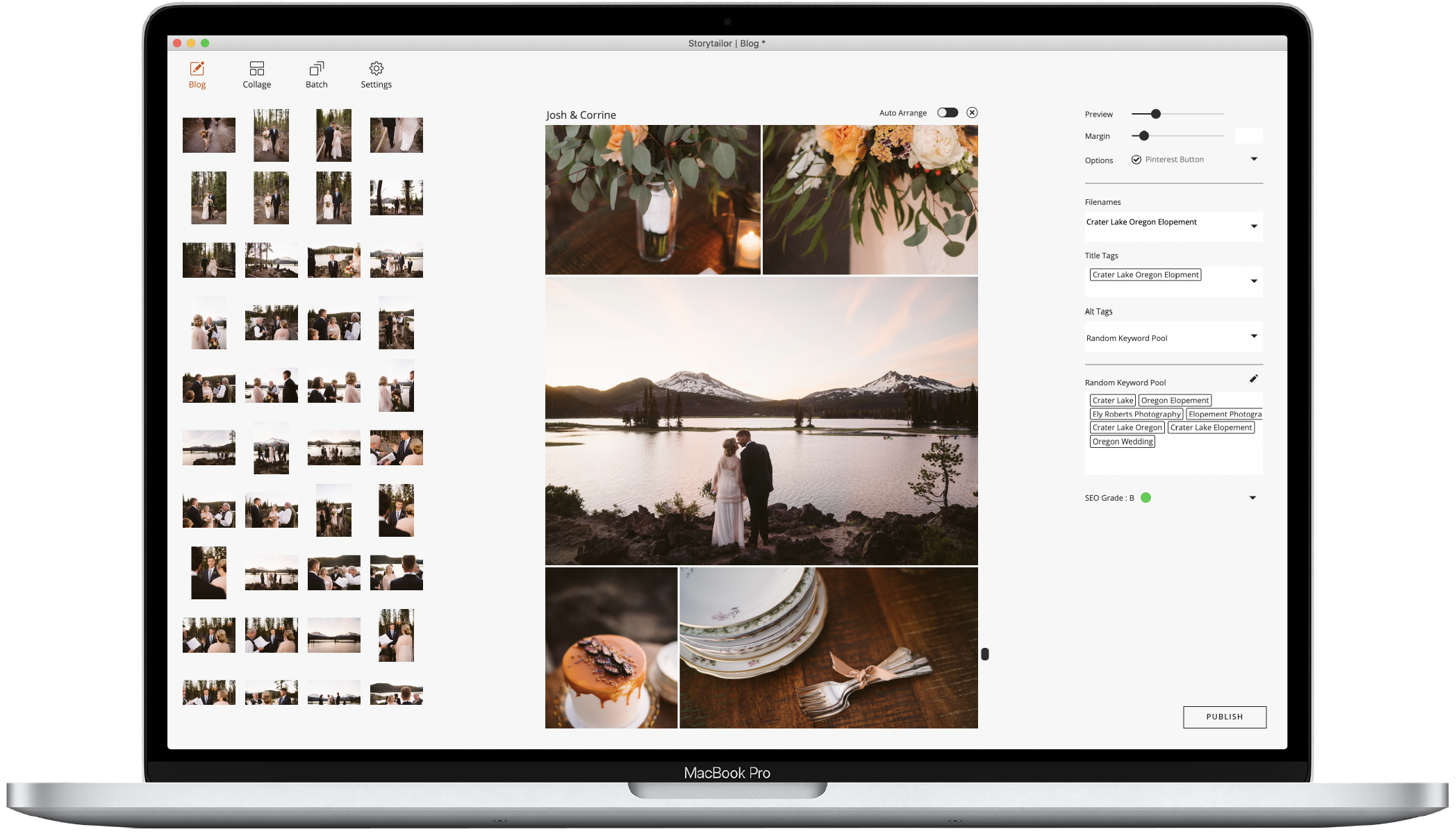1456x834 pixels.
Task: Click the green macOS fullscreen button
Action: tap(205, 43)
